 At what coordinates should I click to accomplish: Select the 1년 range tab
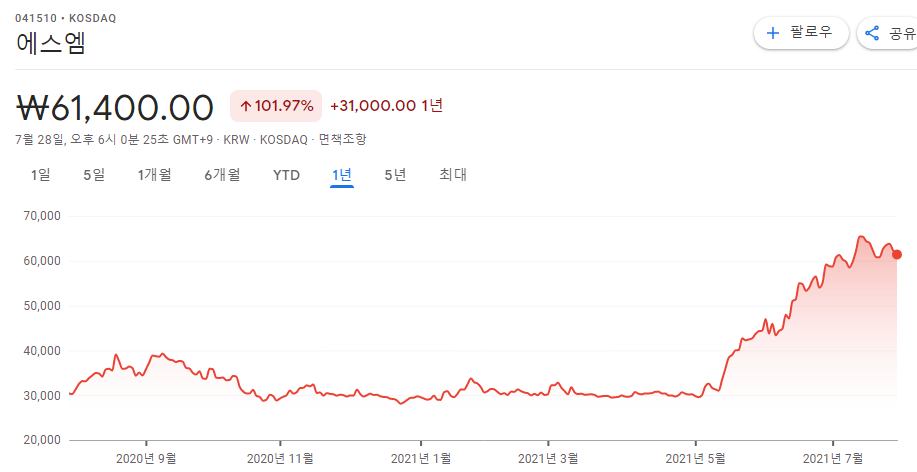coord(342,175)
